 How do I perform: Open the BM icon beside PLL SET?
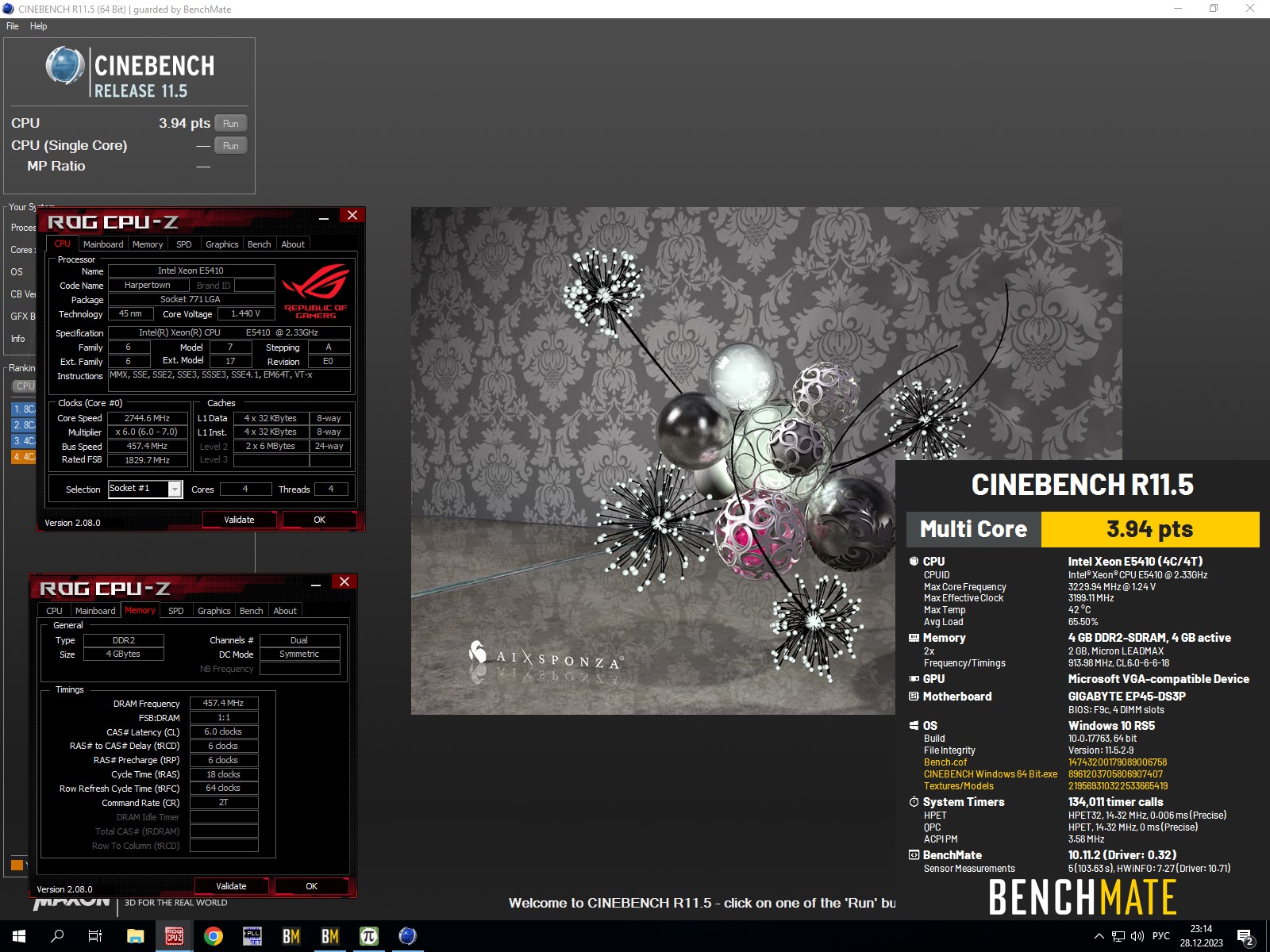point(291,936)
